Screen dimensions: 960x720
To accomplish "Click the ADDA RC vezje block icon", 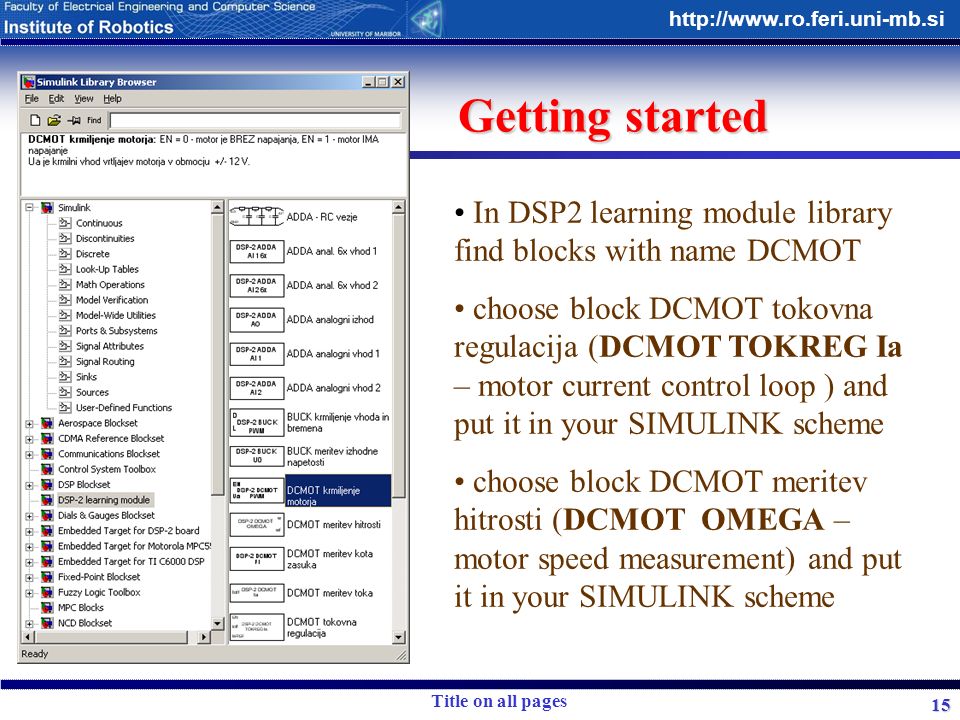I will point(257,217).
